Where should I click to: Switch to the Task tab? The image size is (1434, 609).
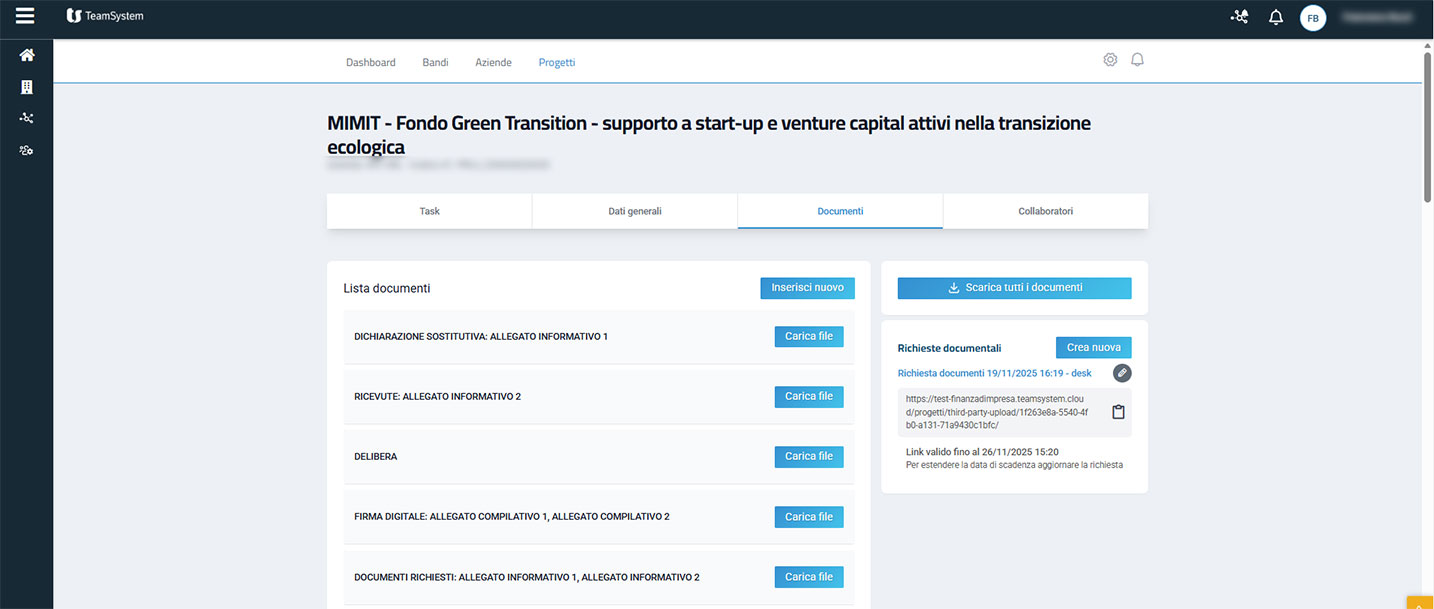coord(429,211)
